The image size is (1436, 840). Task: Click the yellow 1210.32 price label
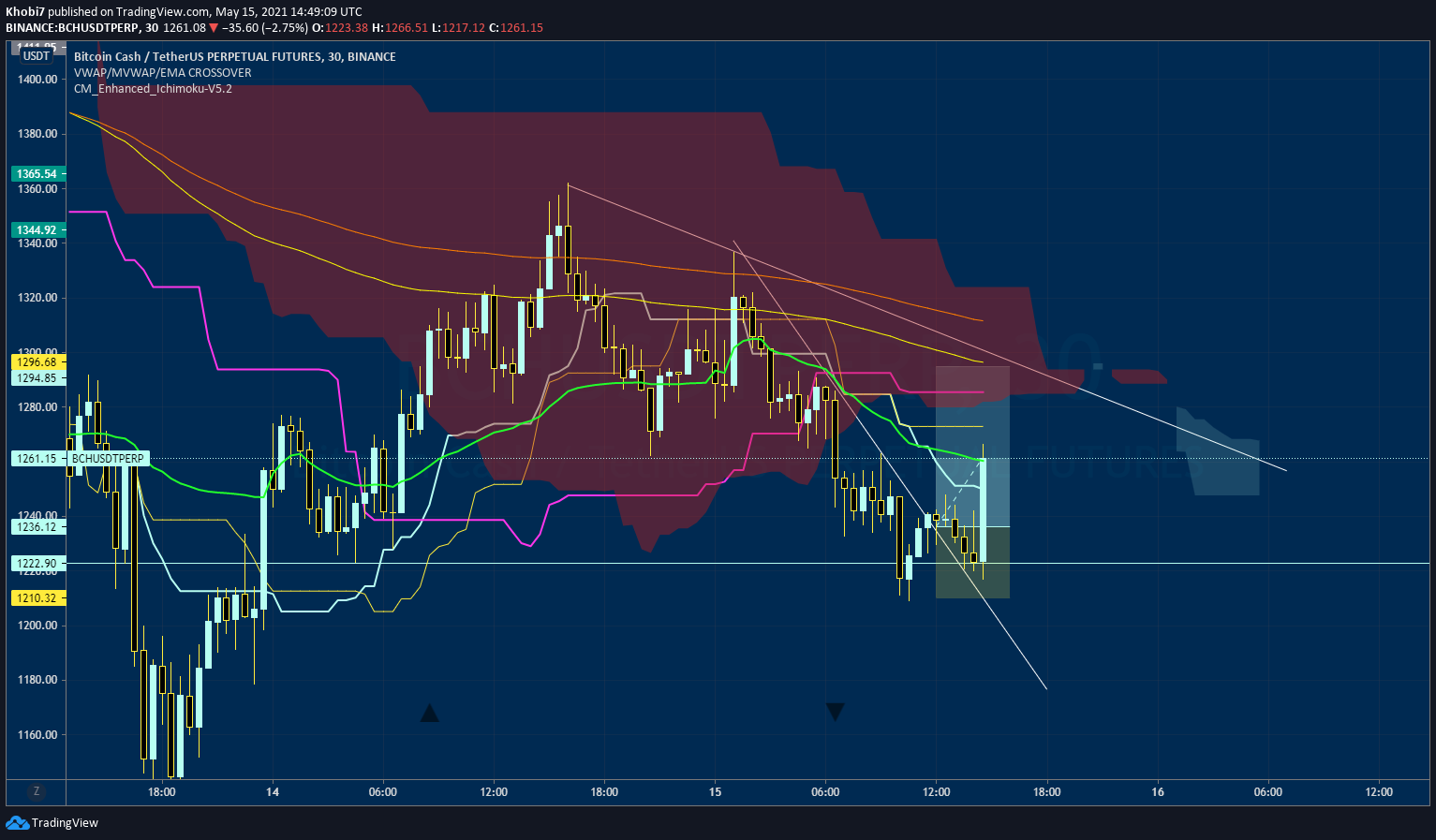click(37, 598)
